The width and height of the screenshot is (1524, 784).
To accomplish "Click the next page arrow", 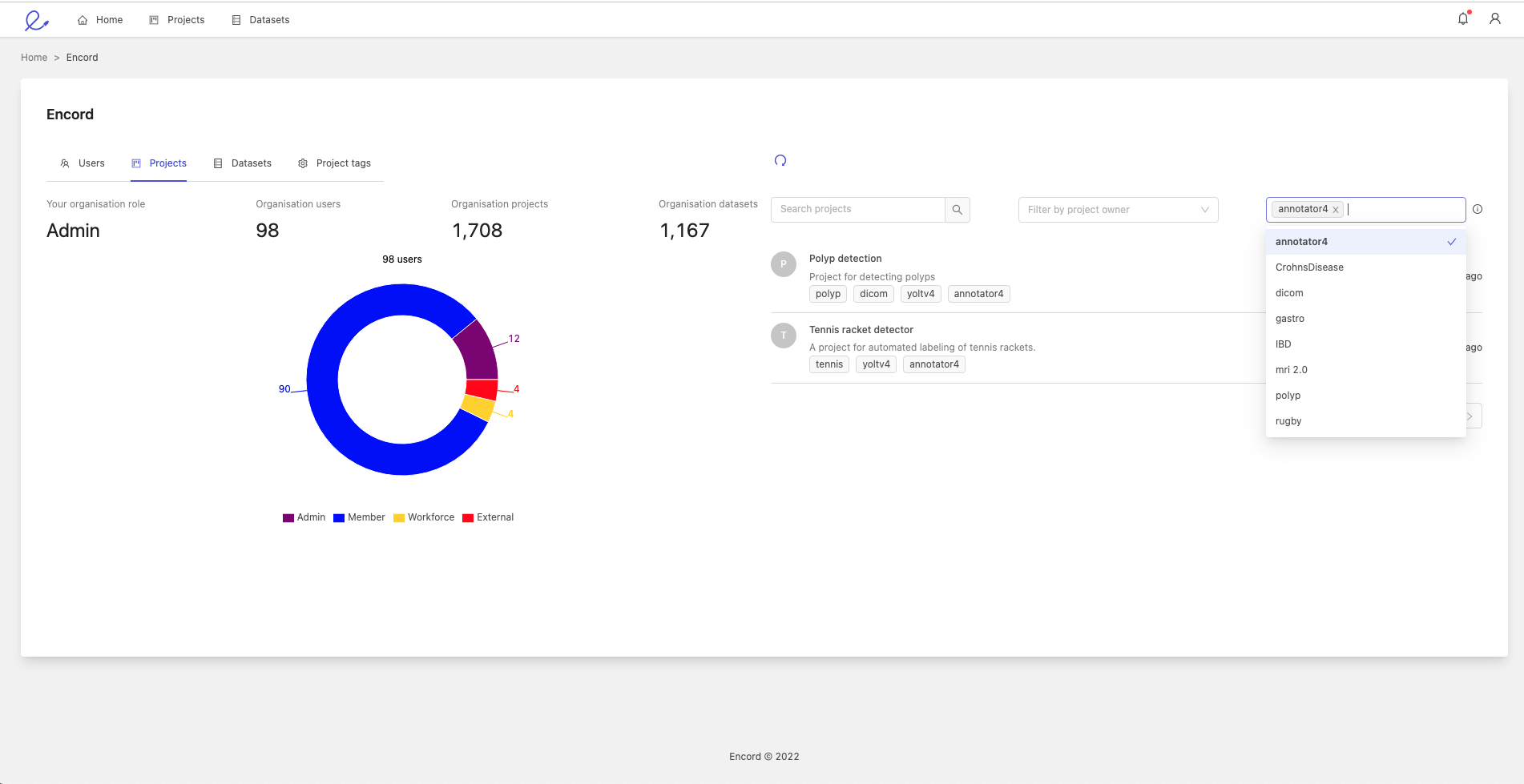I will [1472, 416].
